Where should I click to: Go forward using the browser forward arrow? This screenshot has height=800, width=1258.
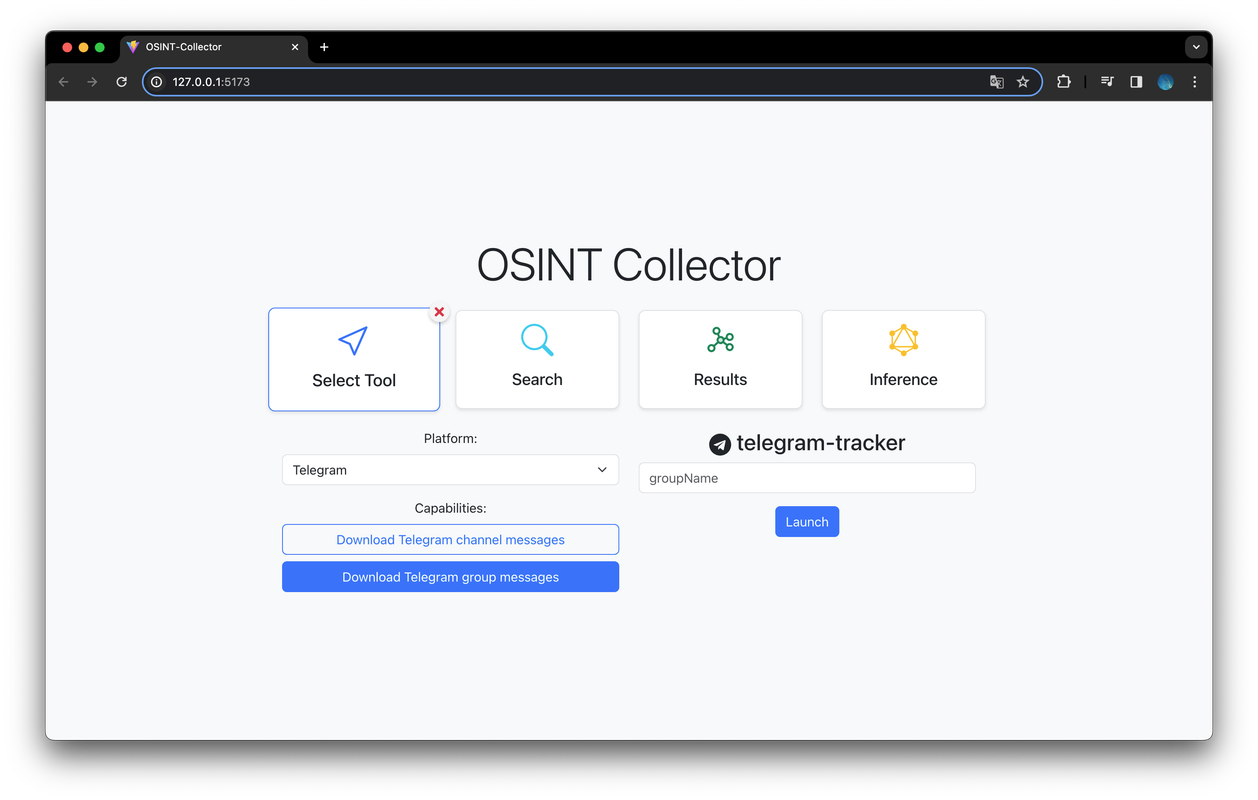[93, 82]
